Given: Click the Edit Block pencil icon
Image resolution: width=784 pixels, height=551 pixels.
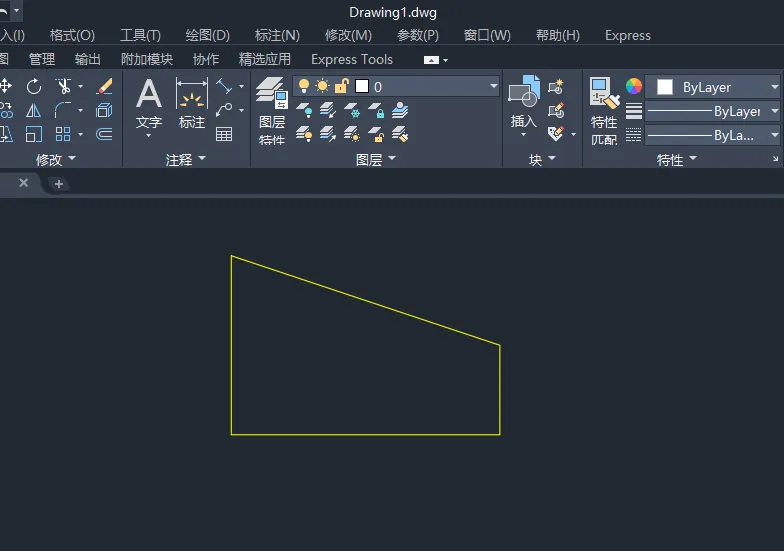Looking at the screenshot, I should (x=556, y=110).
